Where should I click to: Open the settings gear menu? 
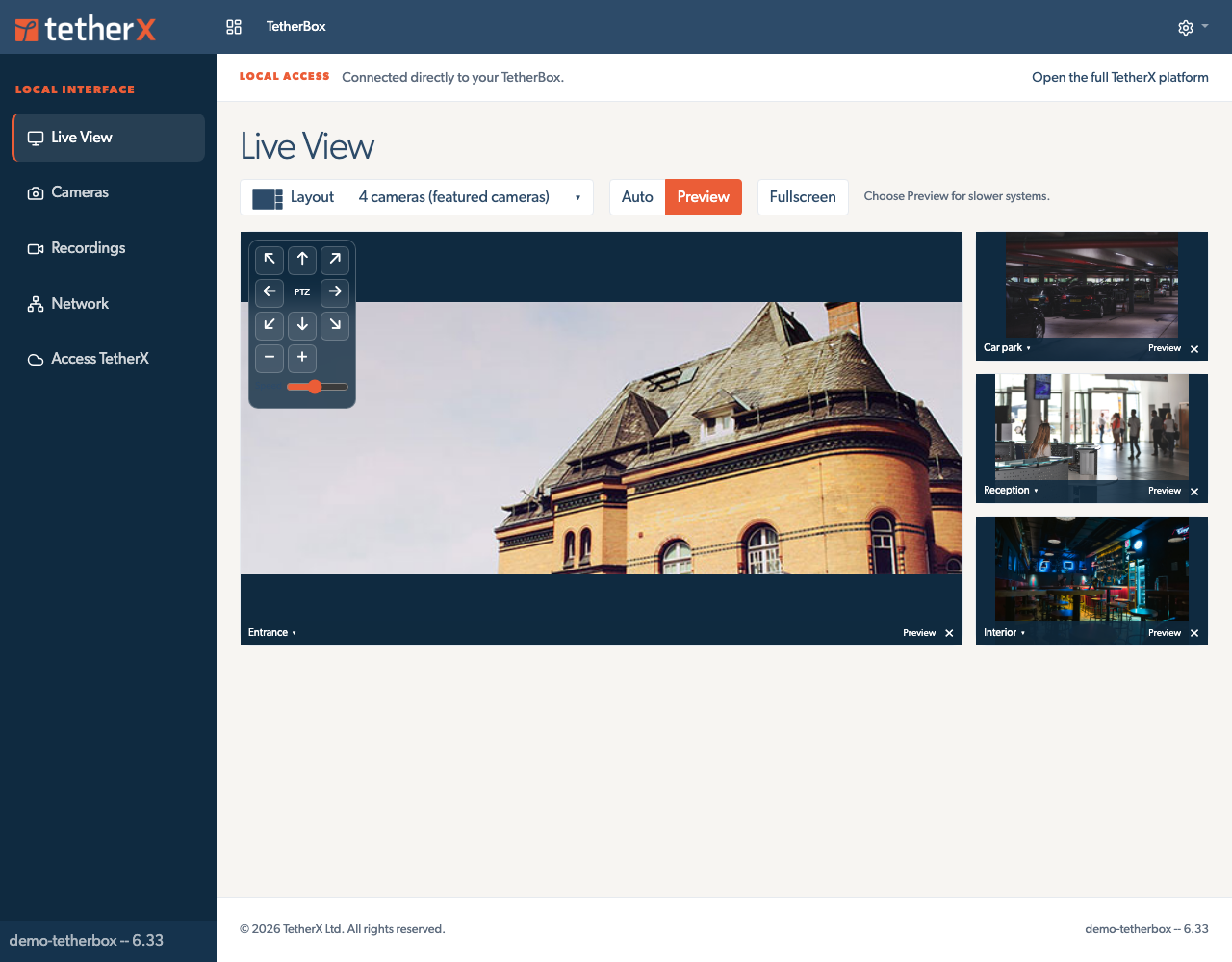1193,27
